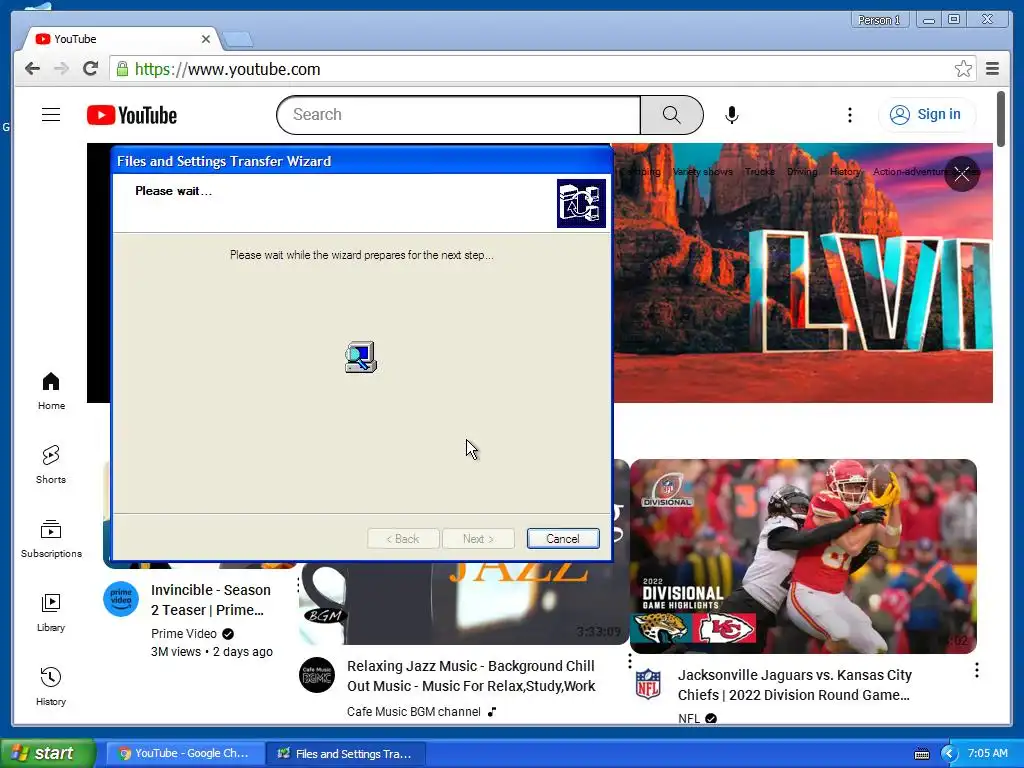The image size is (1024, 768).
Task: Open the Cafe Music BGM channel link
Action: point(414,712)
